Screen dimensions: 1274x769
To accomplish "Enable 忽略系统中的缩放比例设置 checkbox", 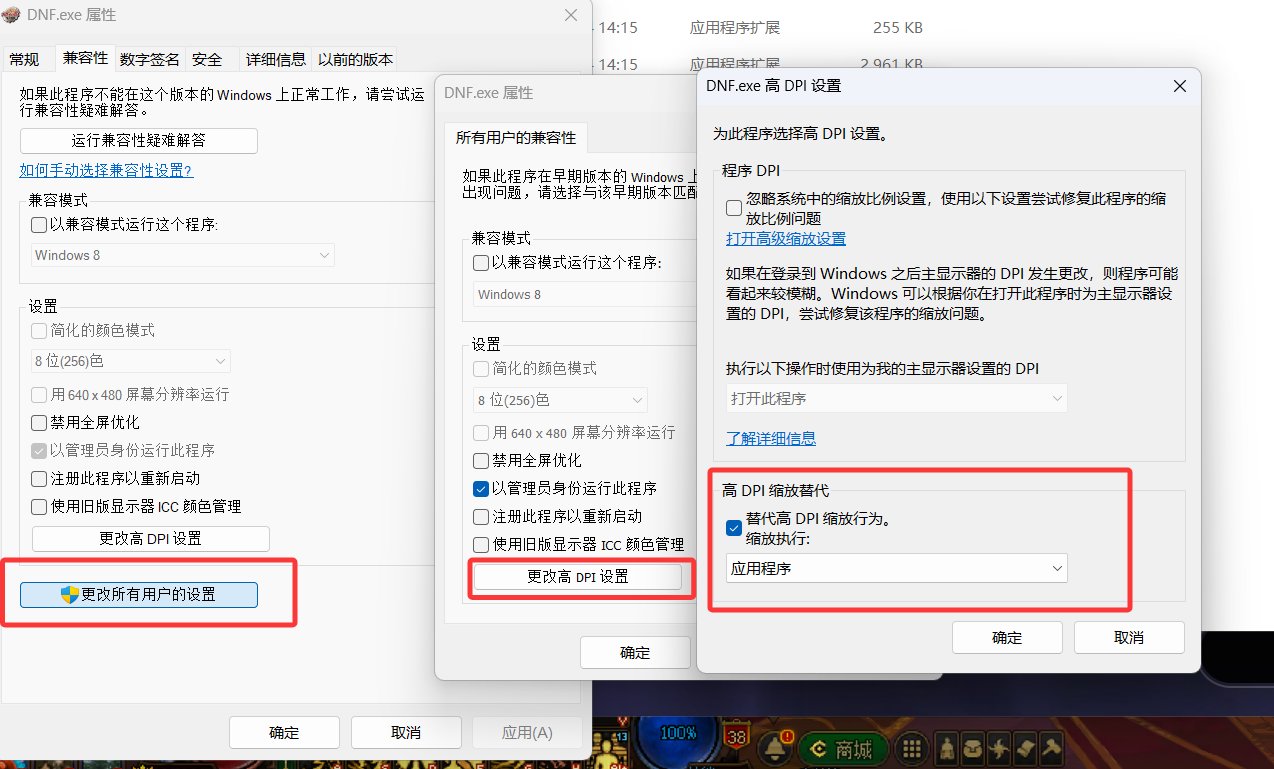I will point(734,208).
